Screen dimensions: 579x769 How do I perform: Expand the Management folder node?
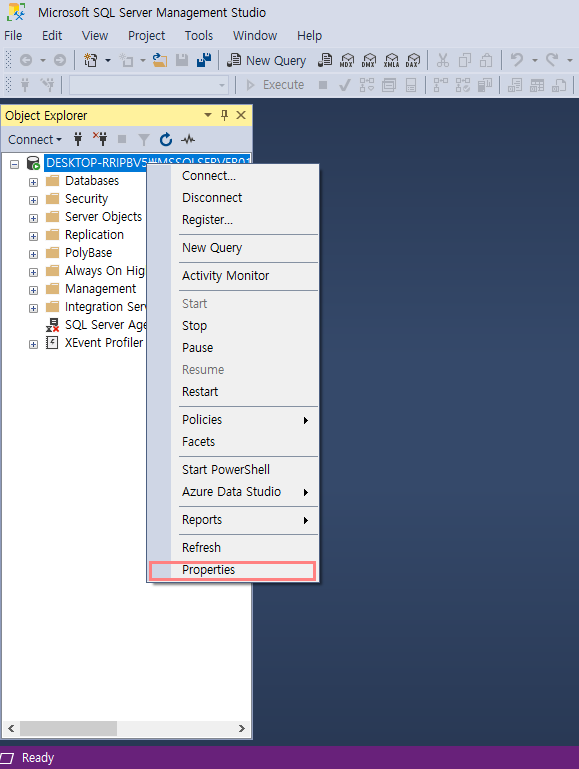pyautogui.click(x=33, y=290)
